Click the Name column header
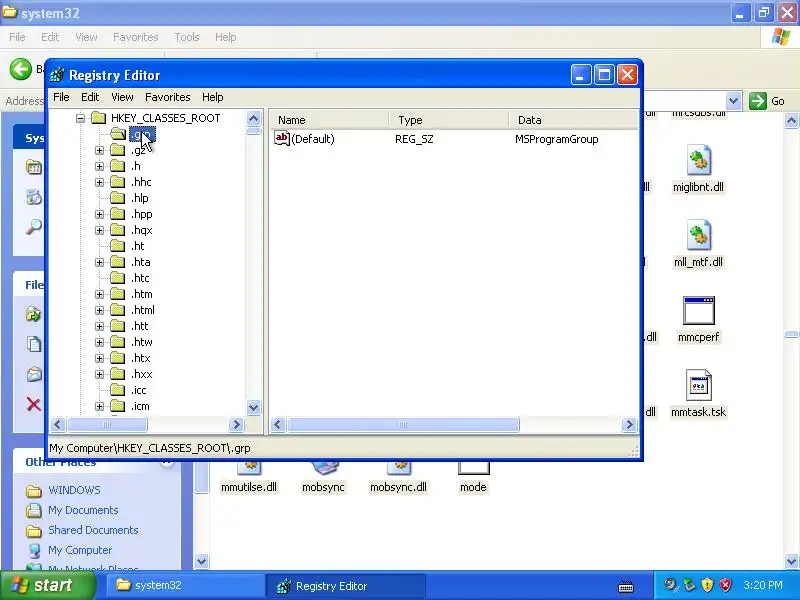 (330, 120)
